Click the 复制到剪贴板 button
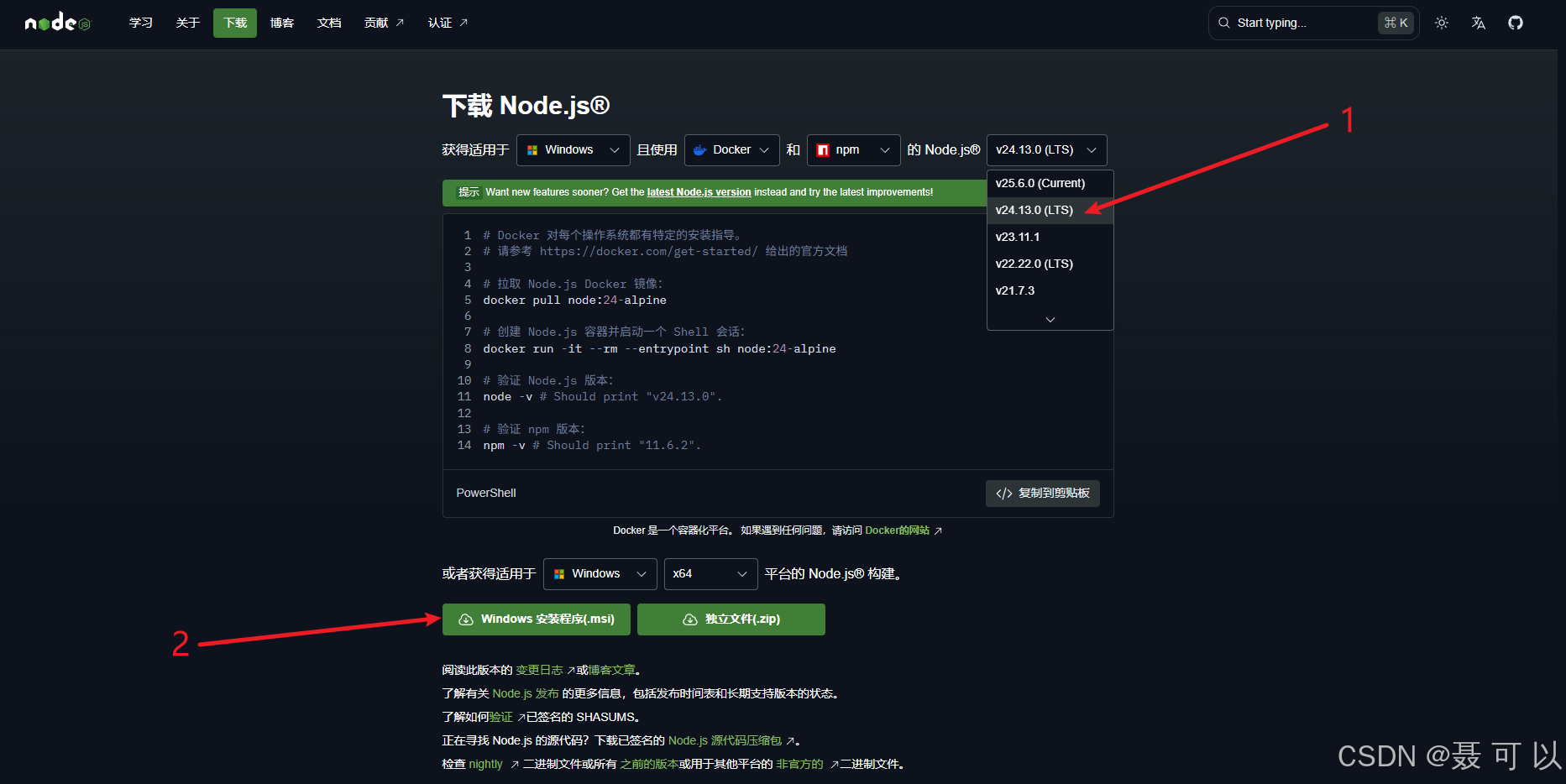This screenshot has height=784, width=1566. coord(1043,494)
